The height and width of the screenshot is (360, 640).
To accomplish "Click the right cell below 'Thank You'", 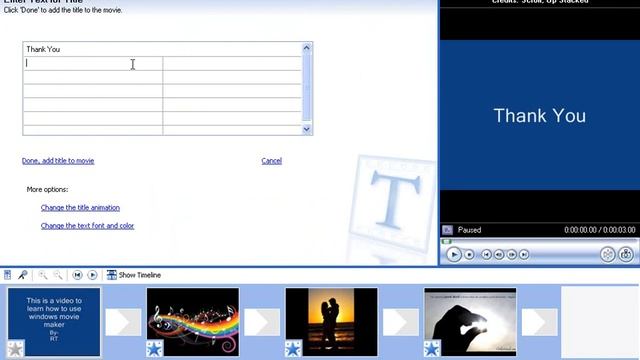I will [x=232, y=63].
